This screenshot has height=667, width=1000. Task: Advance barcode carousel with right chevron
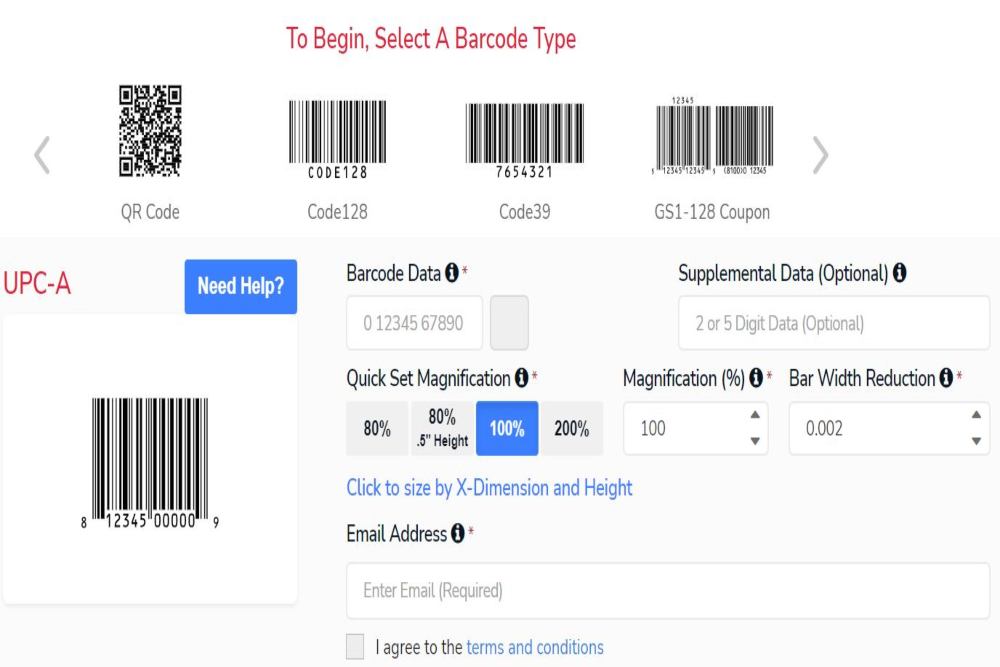tap(820, 155)
